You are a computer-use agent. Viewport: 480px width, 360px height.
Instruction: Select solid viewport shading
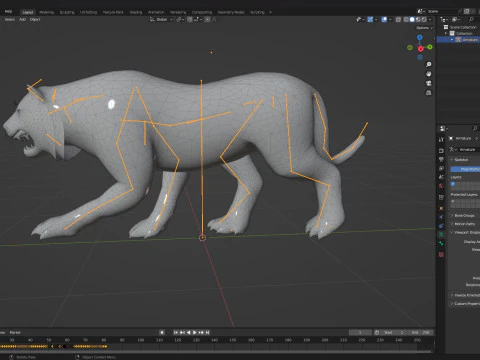point(412,19)
